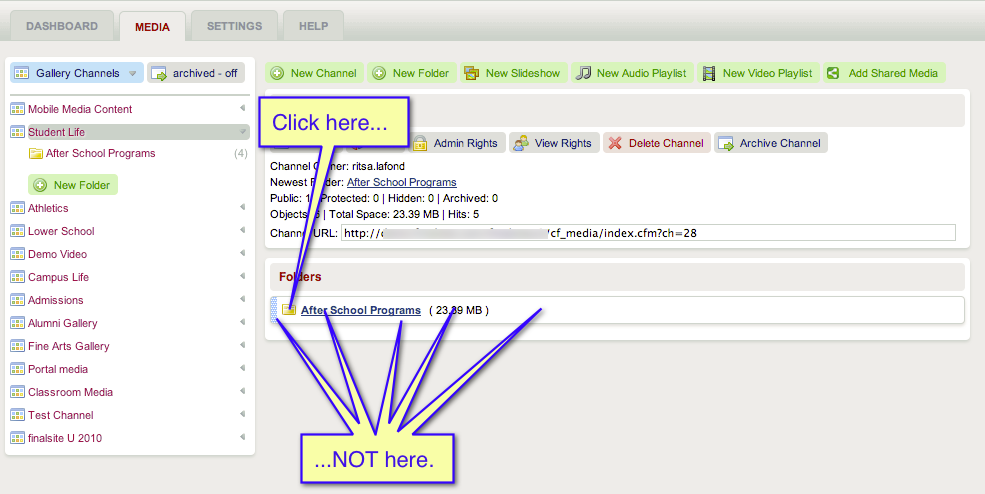The image size is (985, 494).
Task: Click the red X Delete Channel icon
Action: (615, 143)
